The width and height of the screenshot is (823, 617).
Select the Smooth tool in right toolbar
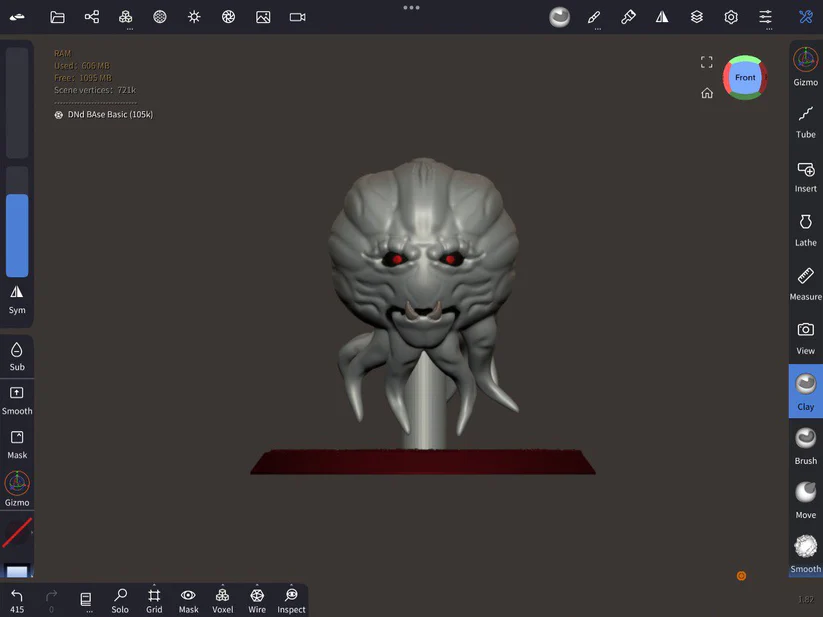pos(806,555)
